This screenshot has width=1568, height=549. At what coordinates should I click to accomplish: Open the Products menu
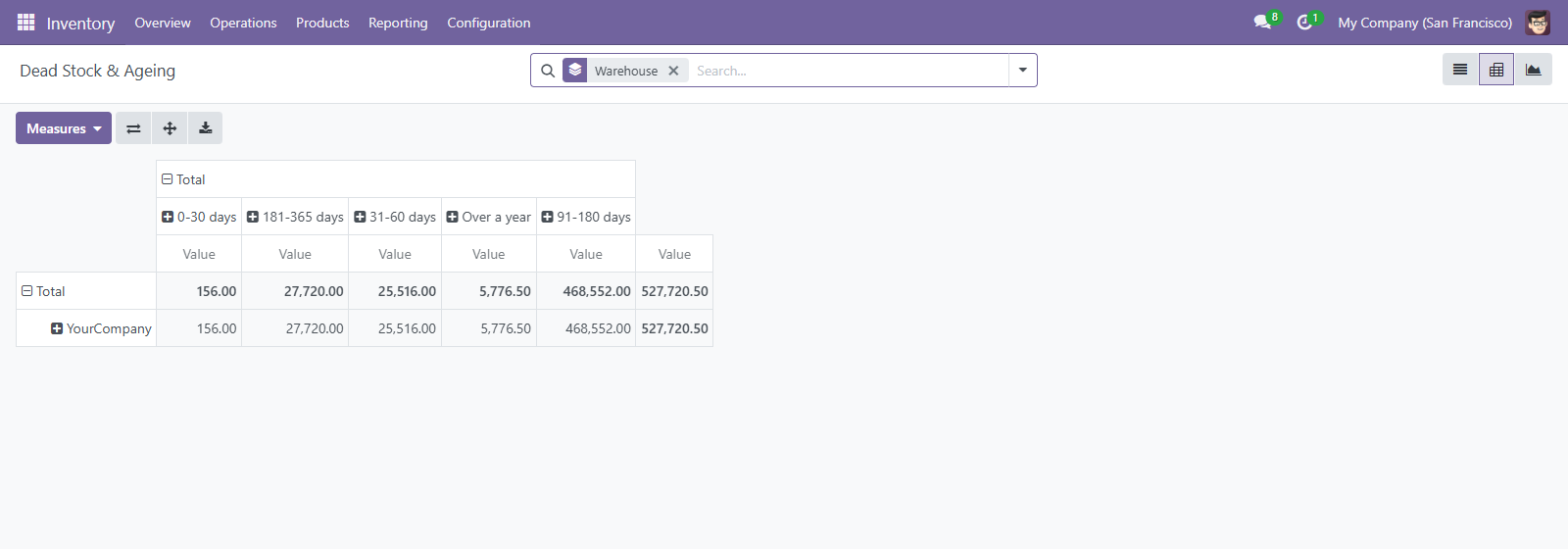(322, 23)
